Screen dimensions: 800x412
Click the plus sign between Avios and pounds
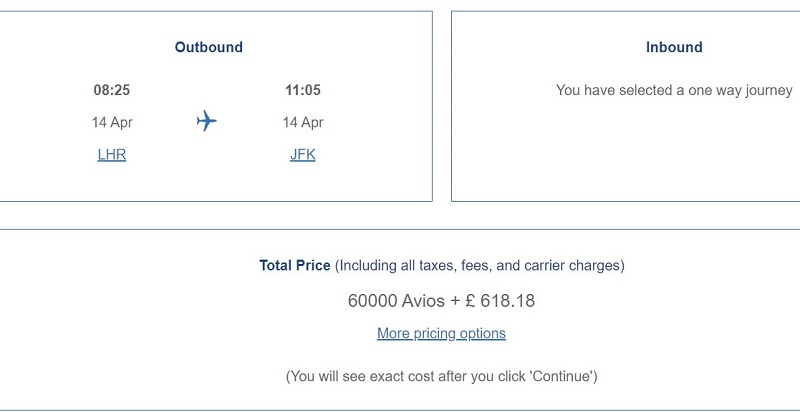tap(455, 301)
